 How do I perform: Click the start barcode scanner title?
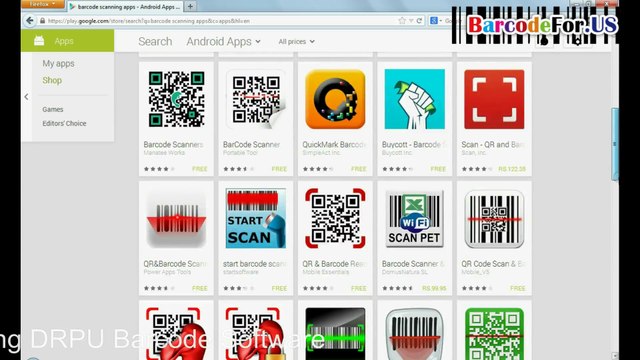pyautogui.click(x=255, y=264)
